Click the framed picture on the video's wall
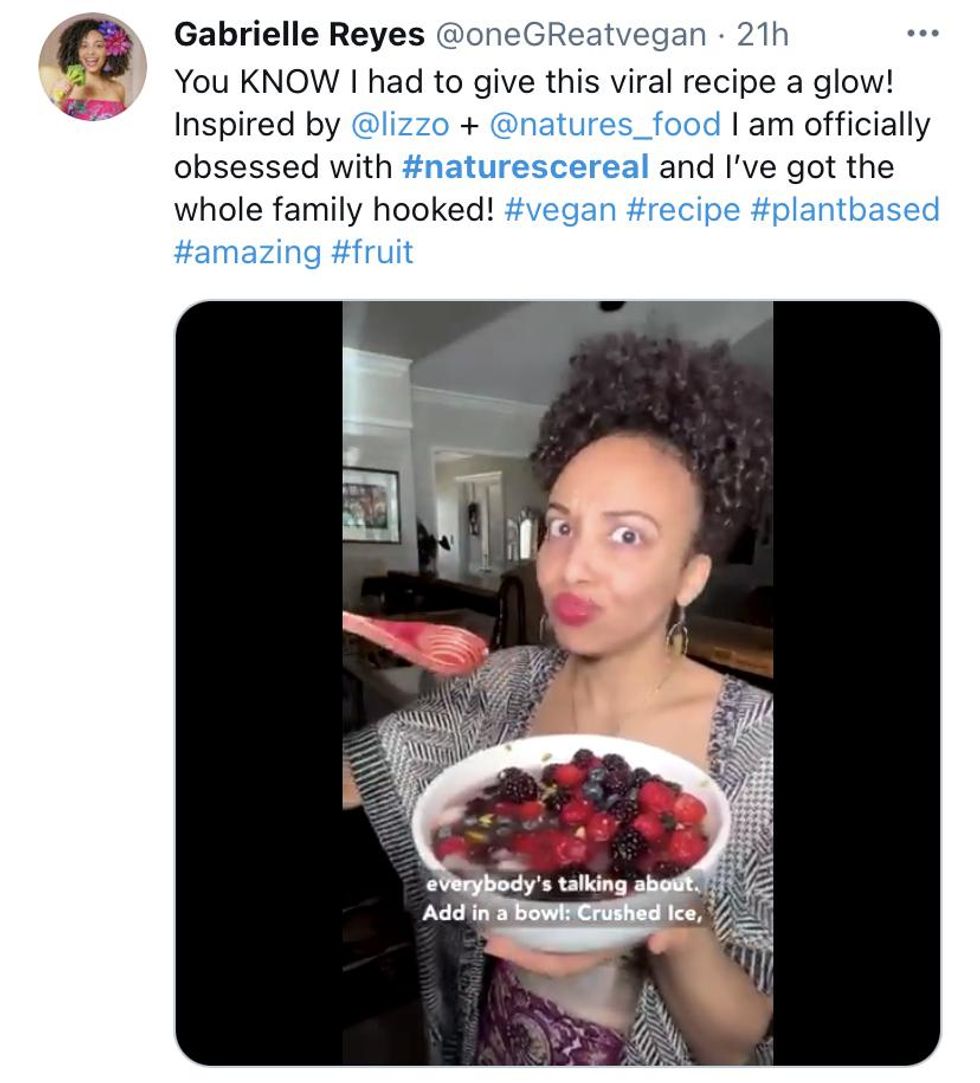The image size is (980, 1083). pyautogui.click(x=370, y=505)
